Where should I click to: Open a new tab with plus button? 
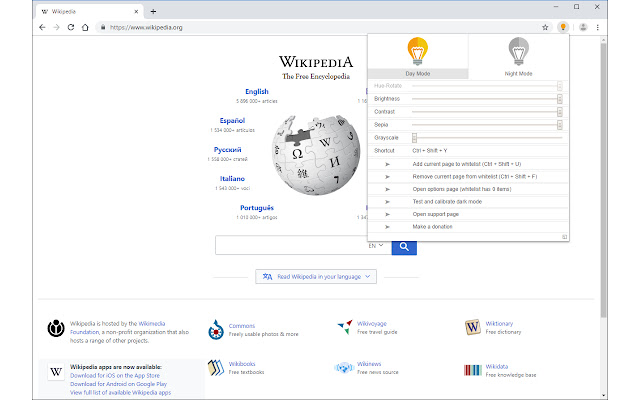[153, 11]
